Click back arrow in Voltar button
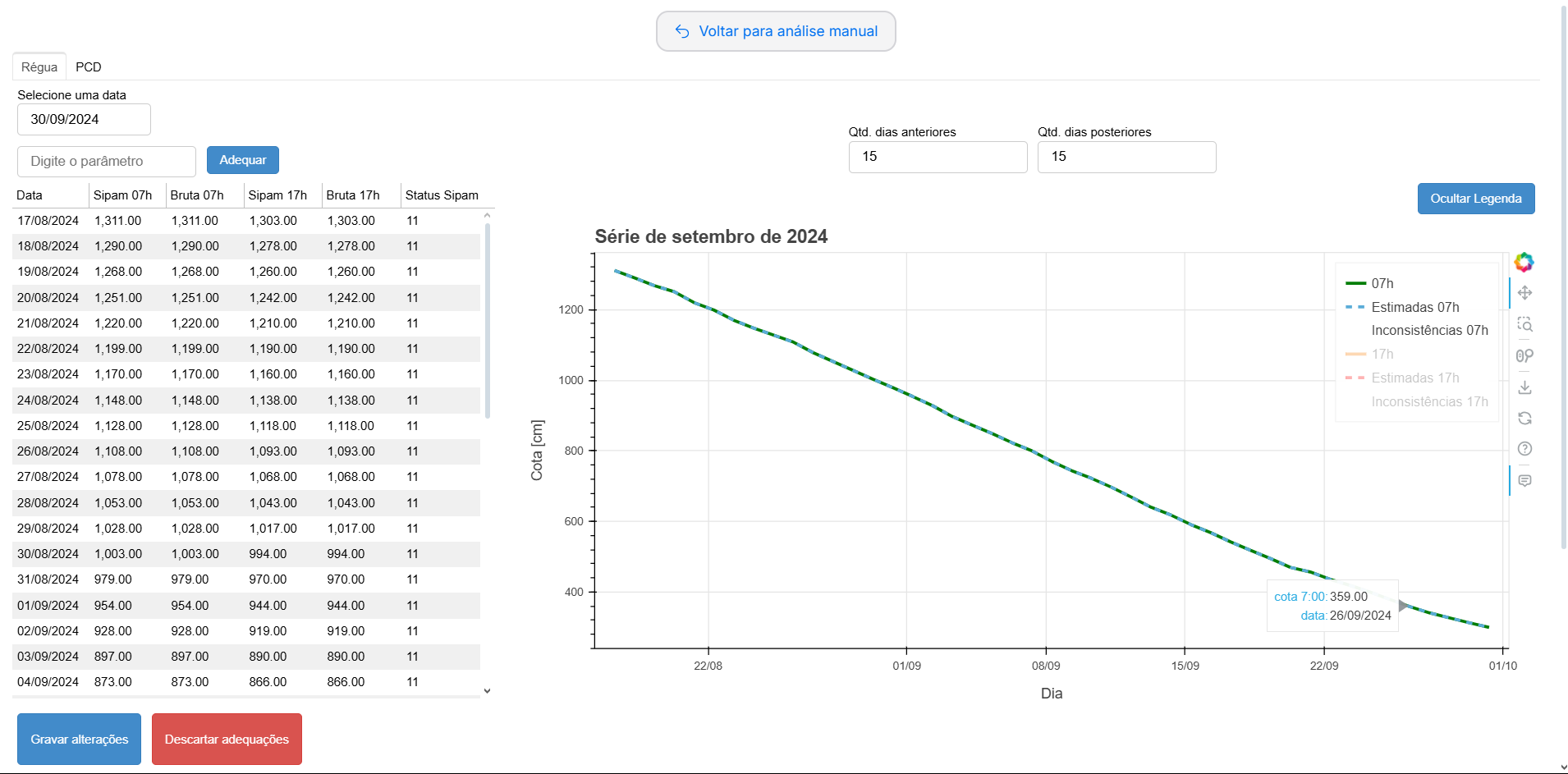1568x774 pixels. pos(681,31)
